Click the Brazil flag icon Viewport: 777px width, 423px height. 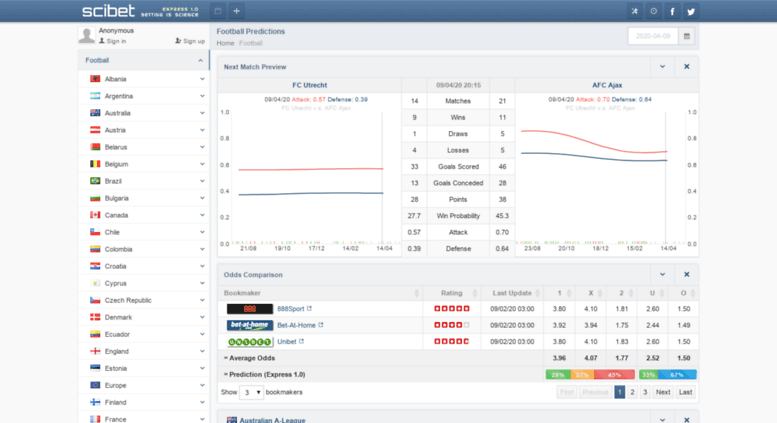(x=95, y=181)
